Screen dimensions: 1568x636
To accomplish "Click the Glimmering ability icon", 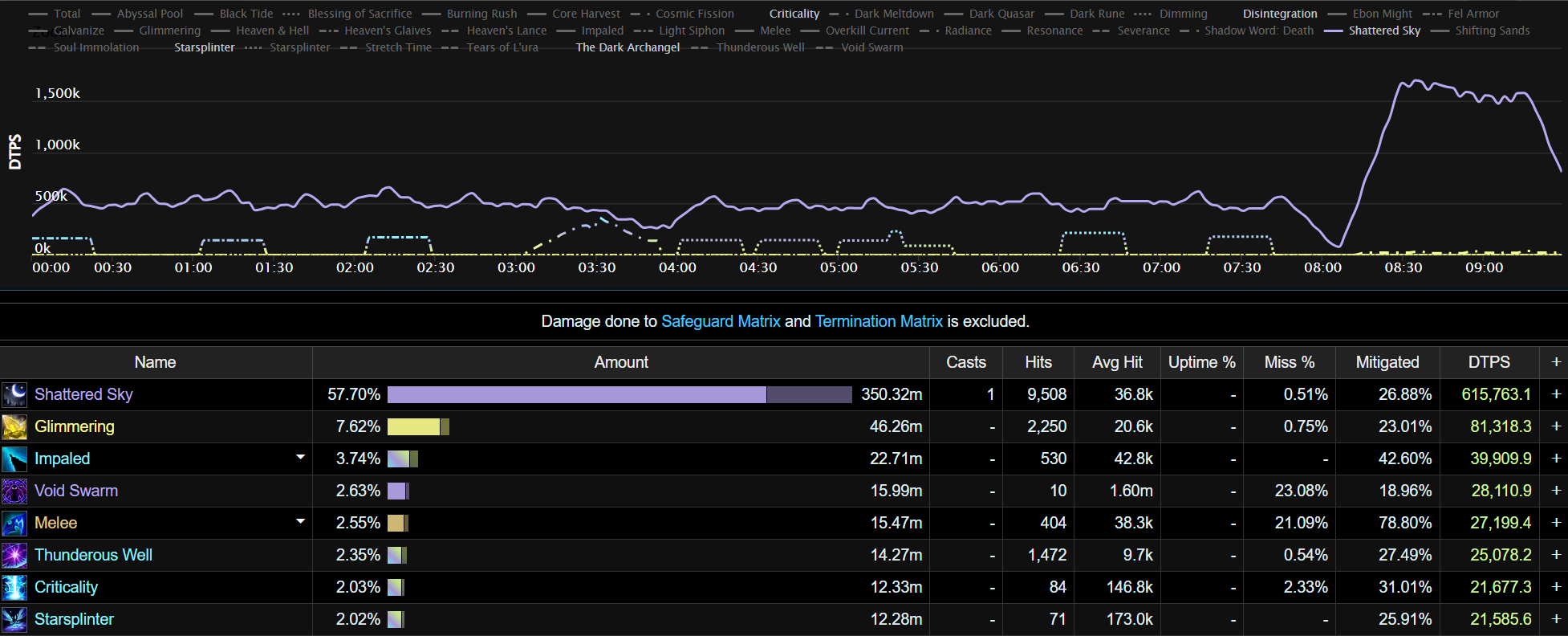I will pos(14,426).
